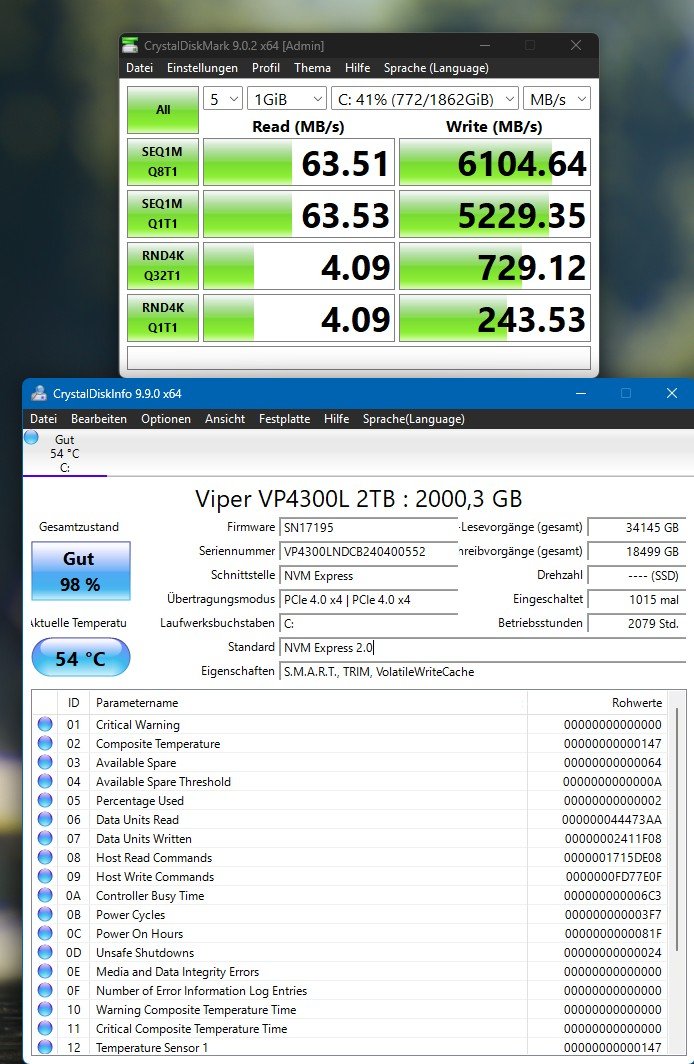
Task: Open Hilfe menu in CrystalDiskMark
Action: click(358, 68)
